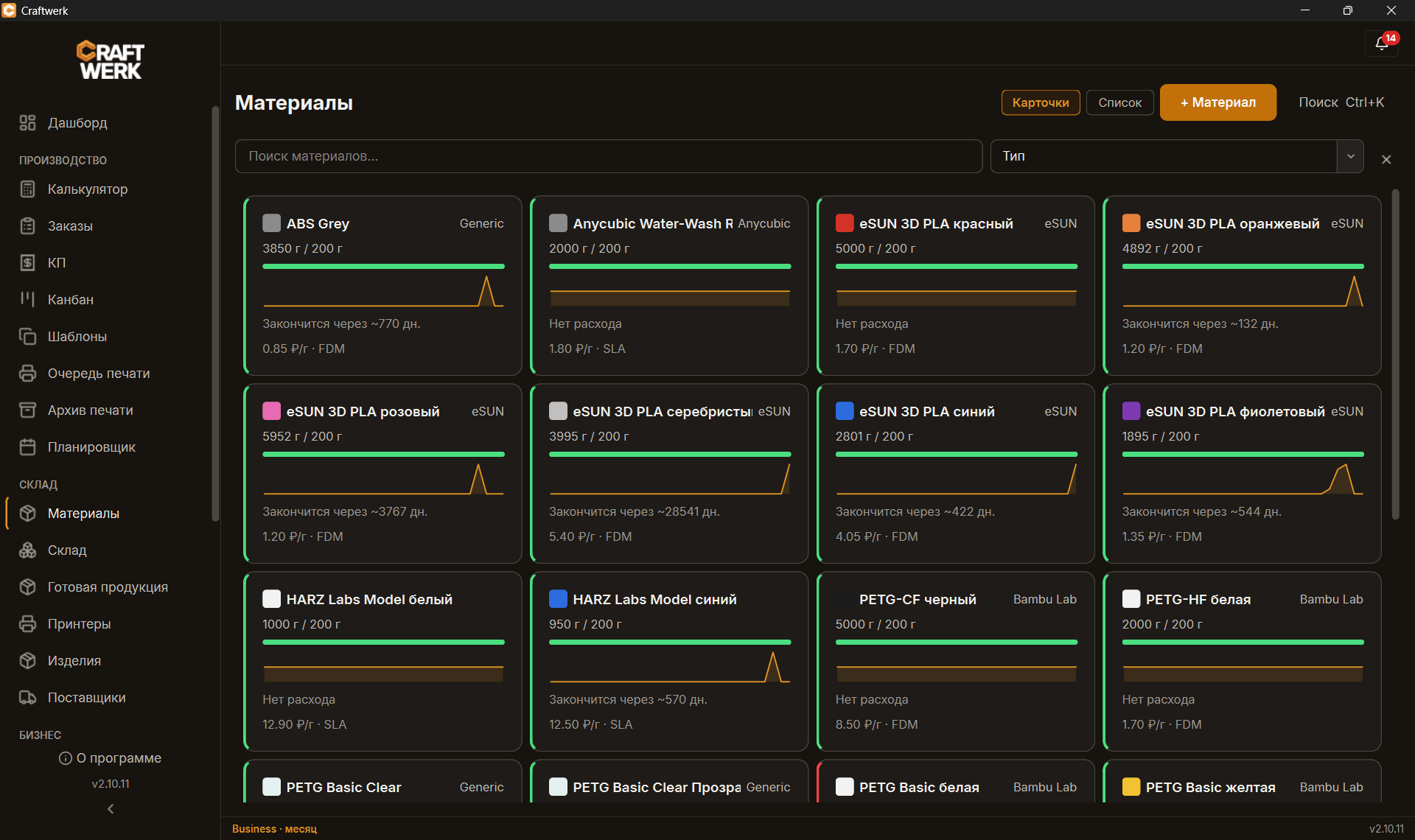Click the '12.50 ₽/г · SLA' price text
Image resolution: width=1415 pixels, height=840 pixels.
coord(590,724)
